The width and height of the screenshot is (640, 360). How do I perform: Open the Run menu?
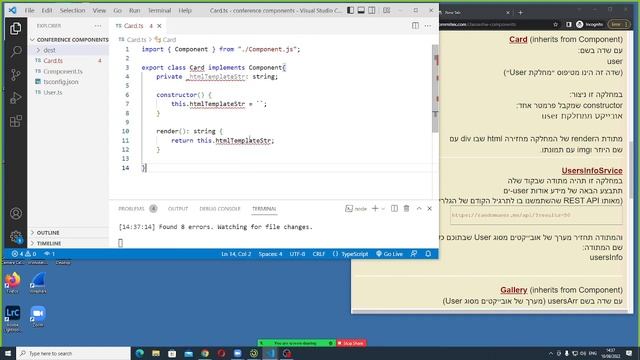[x=134, y=10]
